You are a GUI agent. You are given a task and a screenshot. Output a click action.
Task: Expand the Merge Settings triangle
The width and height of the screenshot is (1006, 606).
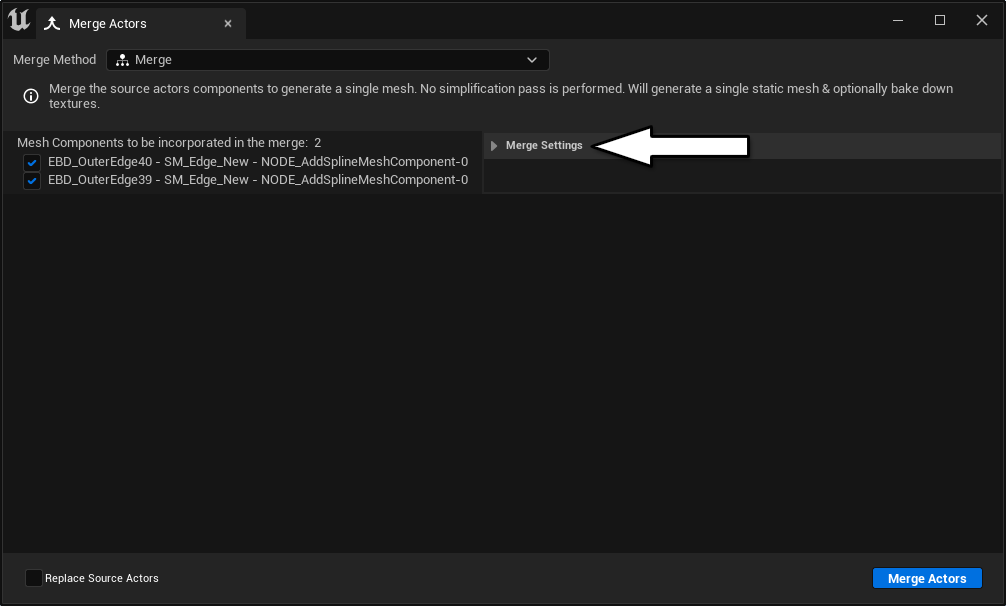click(x=494, y=146)
